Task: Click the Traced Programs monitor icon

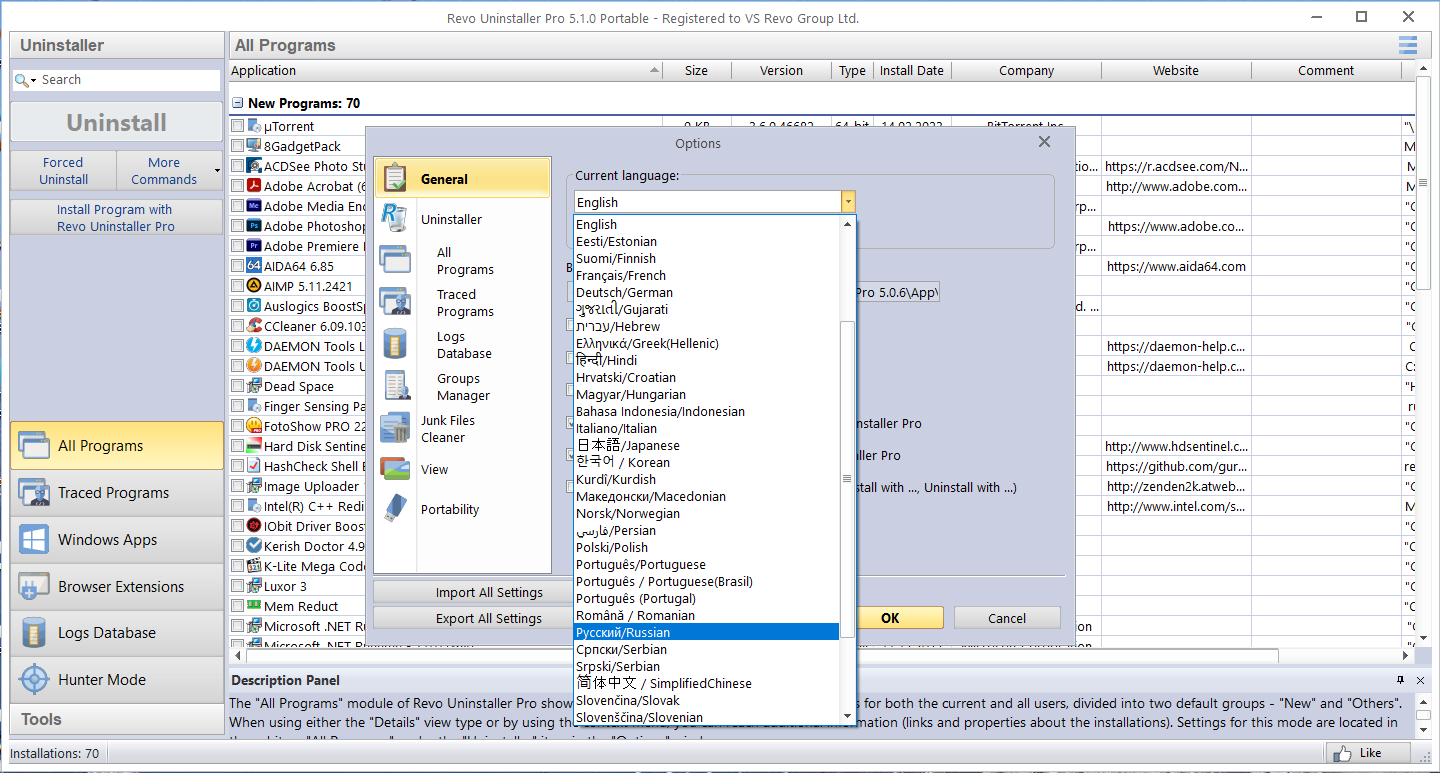Action: (34, 493)
